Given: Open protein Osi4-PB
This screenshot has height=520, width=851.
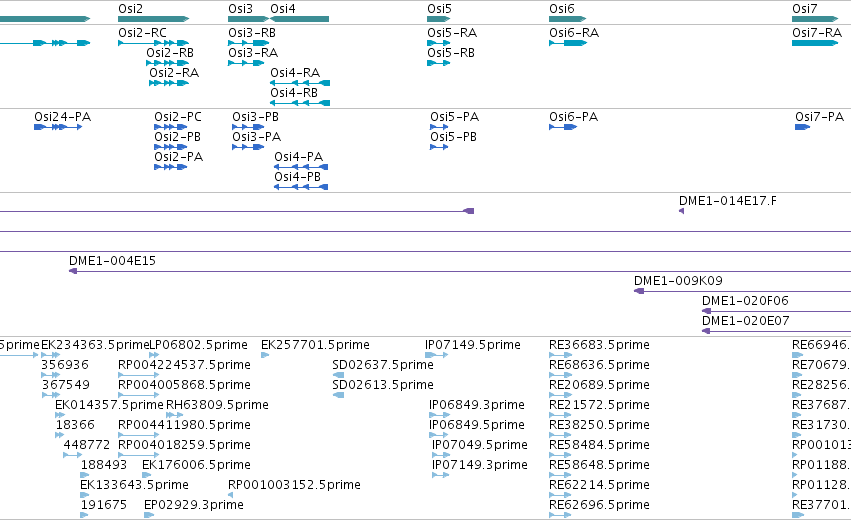Looking at the screenshot, I should tap(297, 177).
